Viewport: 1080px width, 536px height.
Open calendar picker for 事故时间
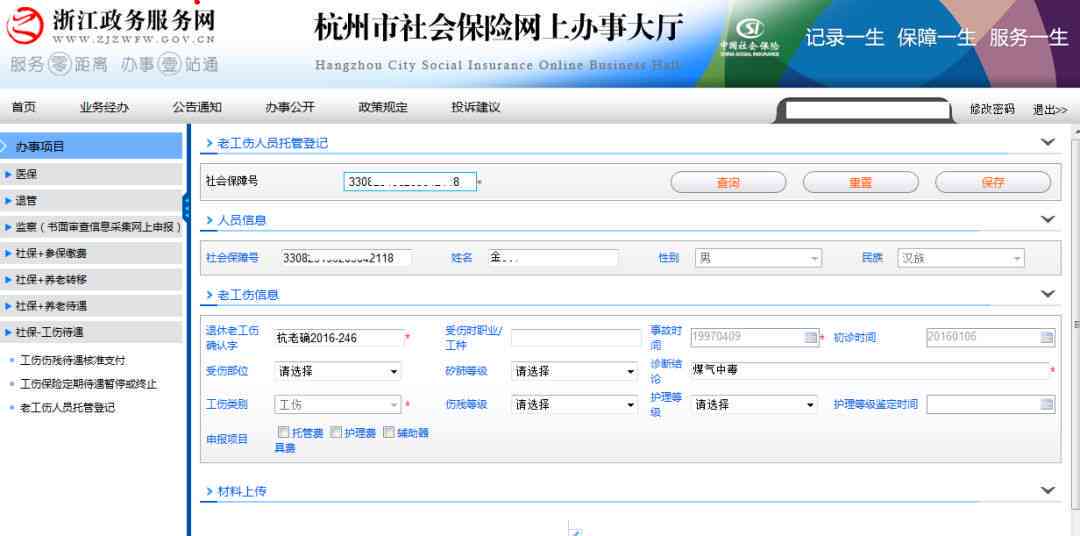(811, 338)
